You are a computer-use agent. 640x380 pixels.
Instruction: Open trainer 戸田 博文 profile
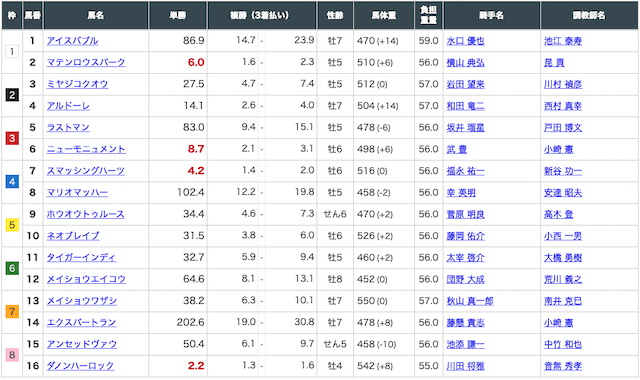coord(563,127)
